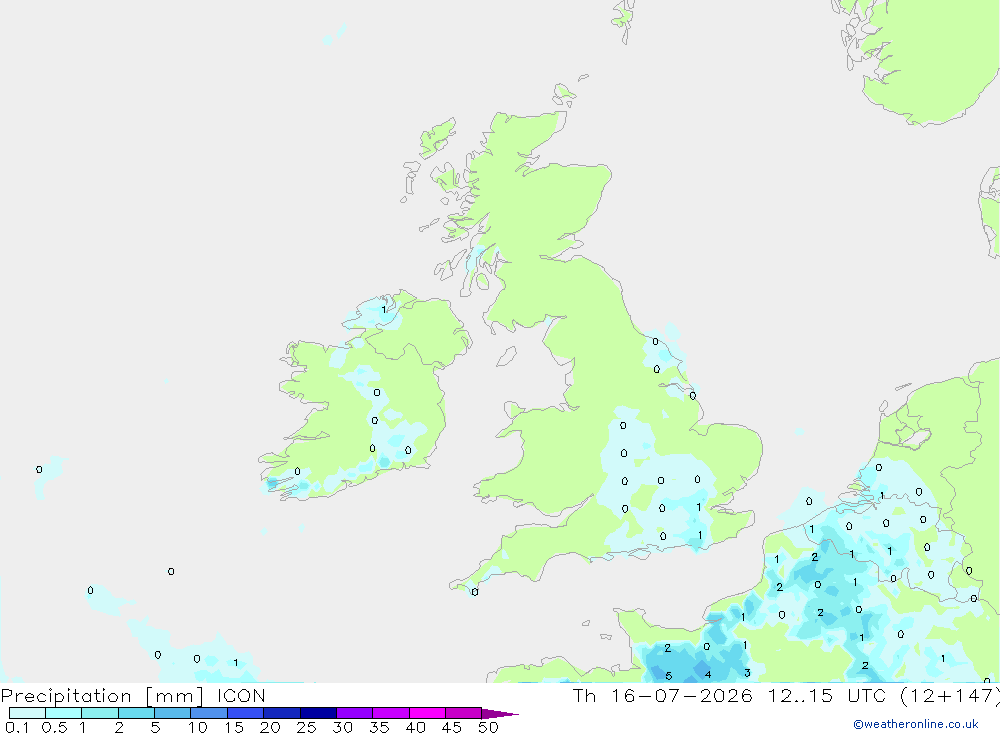Click the 0.1–0.5 mm palest cyan legend swatch
The width and height of the screenshot is (1000, 733).
point(27,713)
